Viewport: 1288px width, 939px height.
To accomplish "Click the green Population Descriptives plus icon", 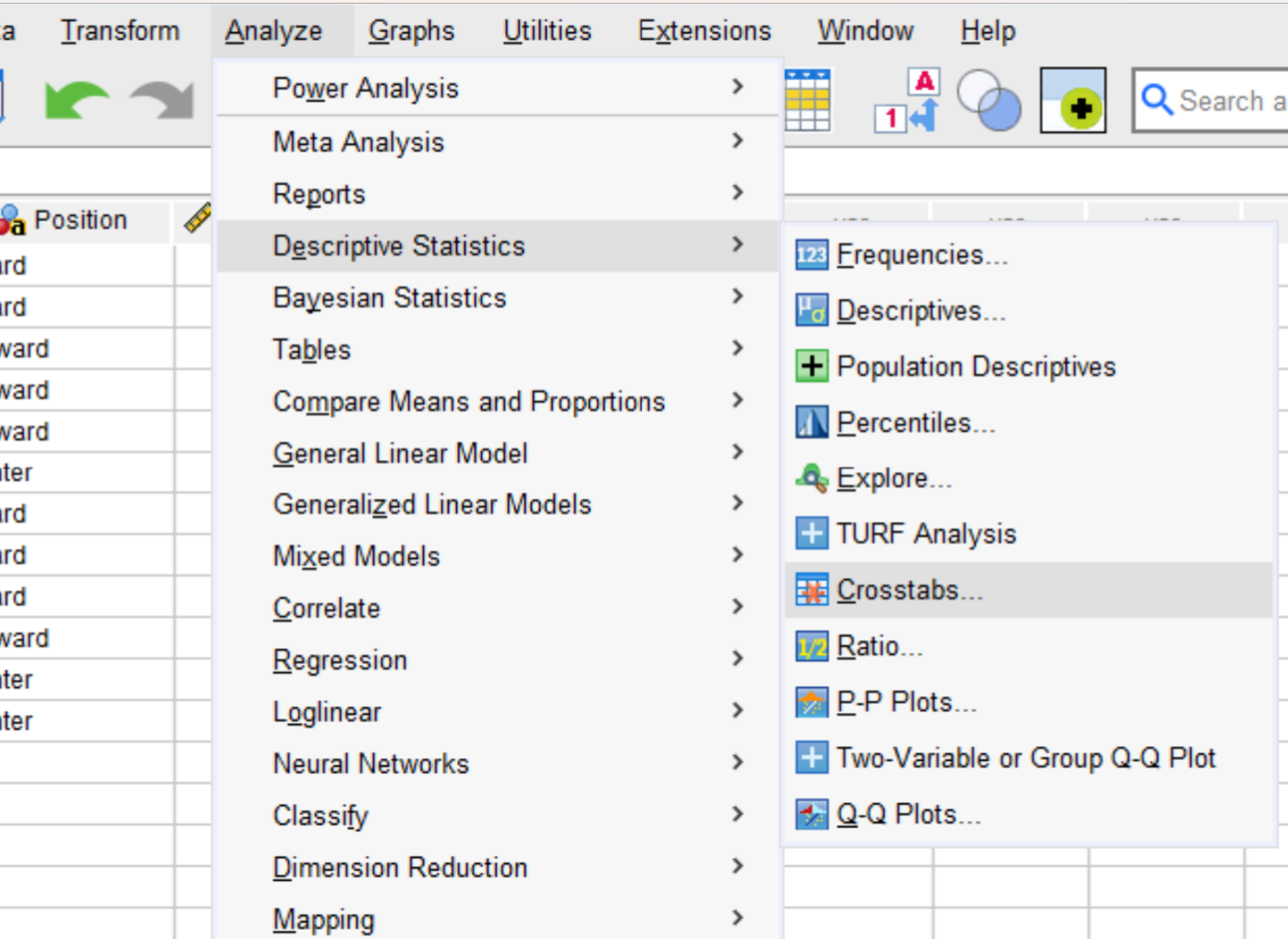I will [811, 367].
